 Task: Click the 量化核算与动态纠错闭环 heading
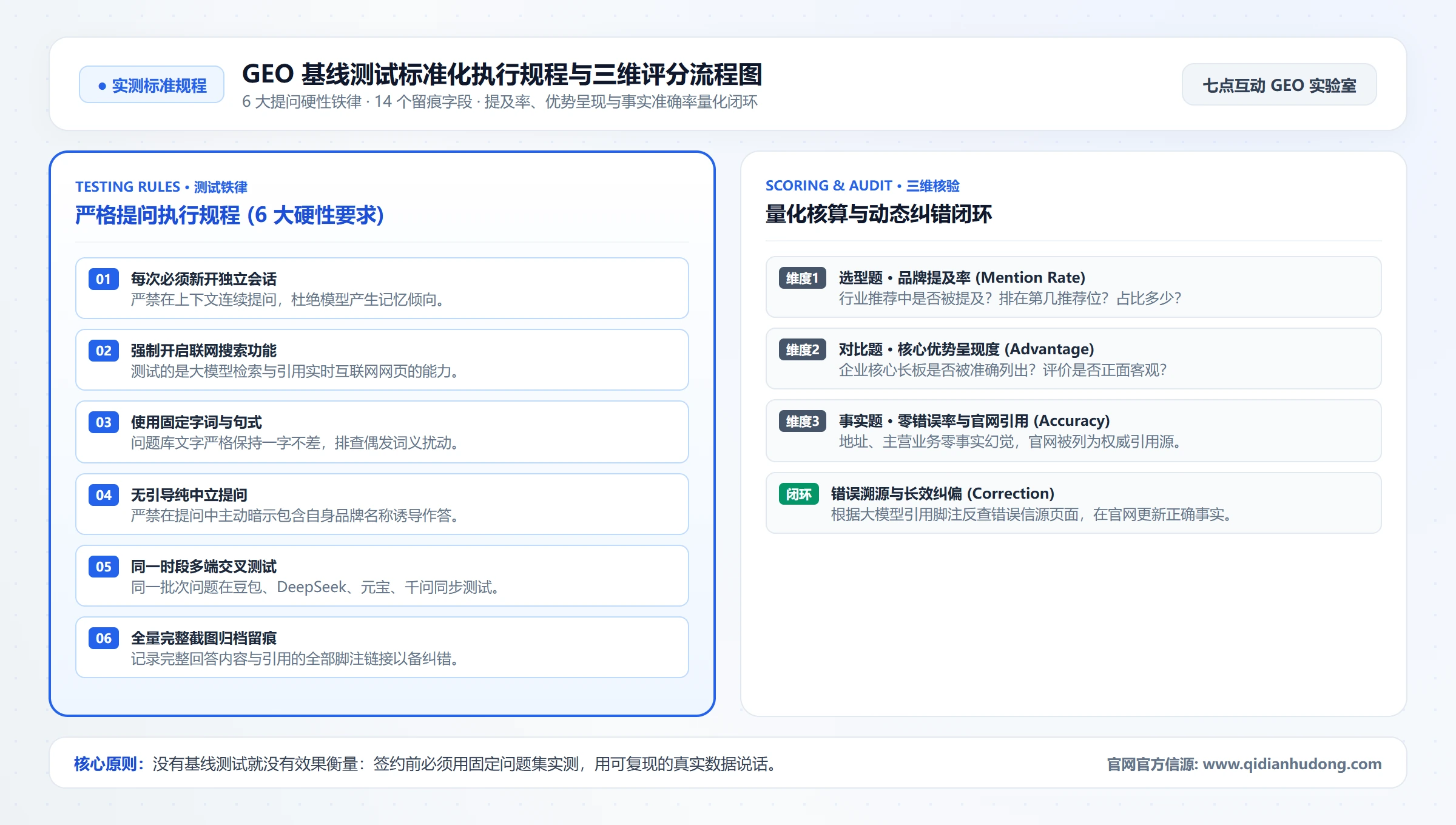[x=878, y=214]
